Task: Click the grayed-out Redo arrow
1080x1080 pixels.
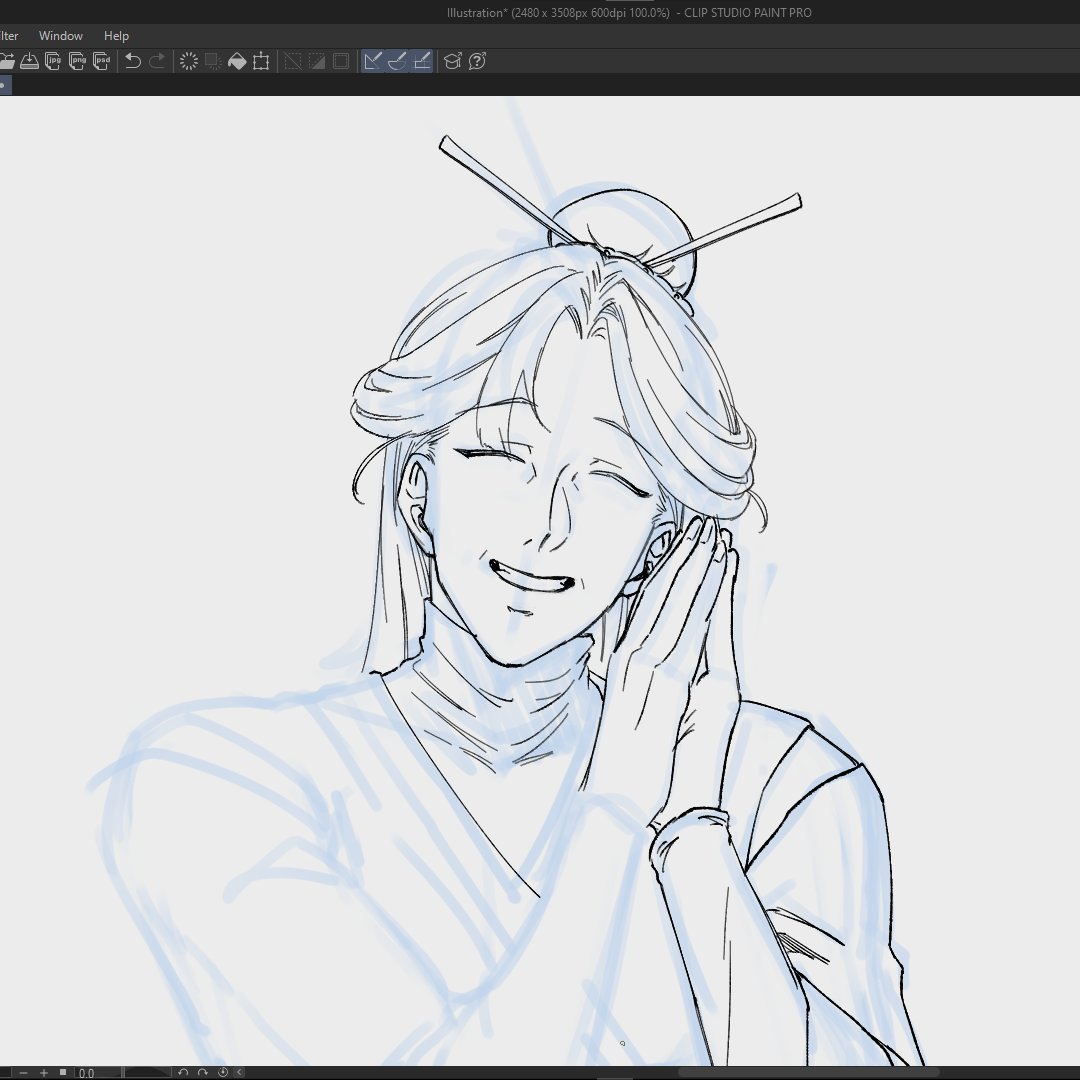Action: pos(157,61)
